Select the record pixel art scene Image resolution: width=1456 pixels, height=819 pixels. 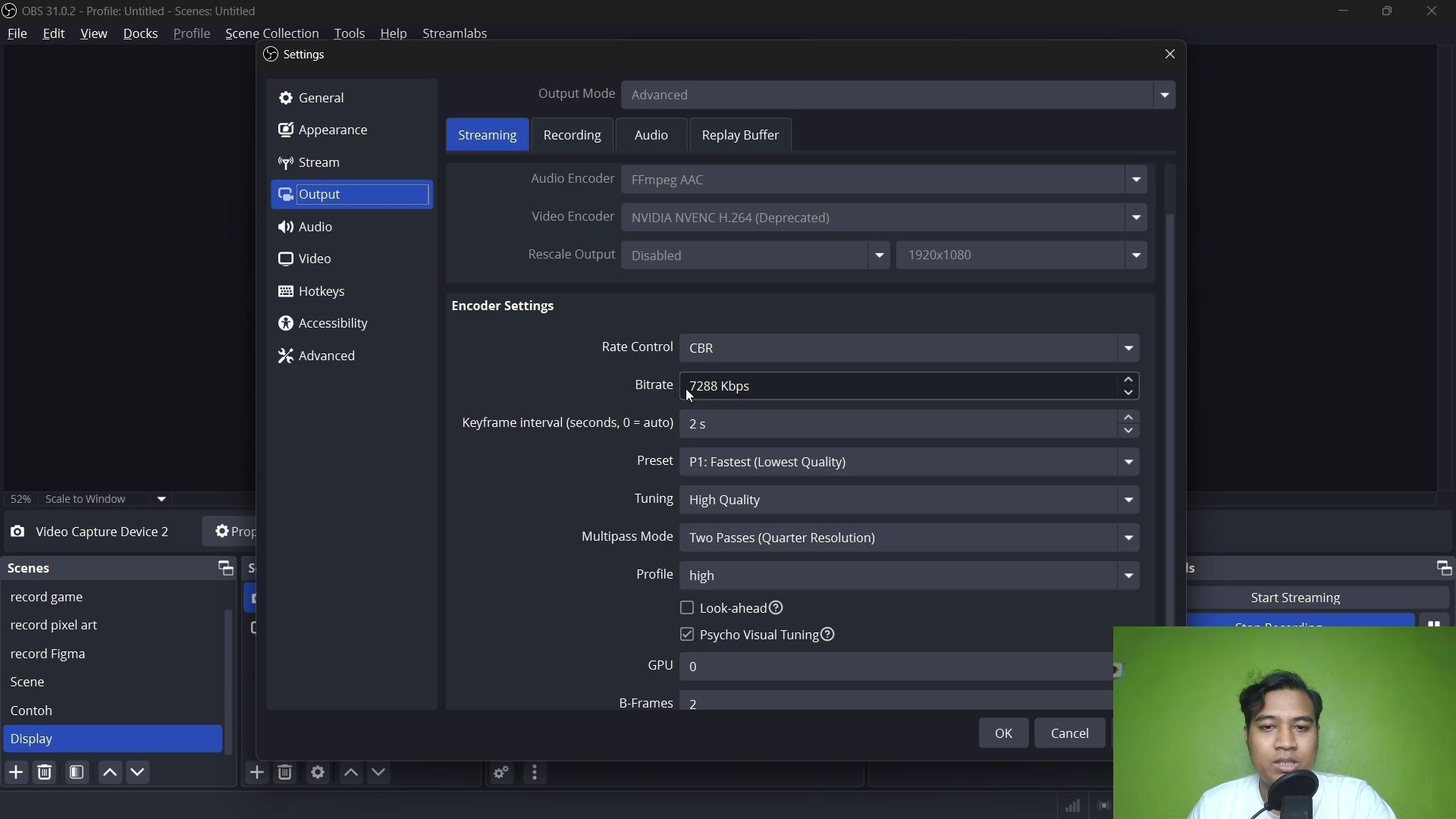coord(112,627)
